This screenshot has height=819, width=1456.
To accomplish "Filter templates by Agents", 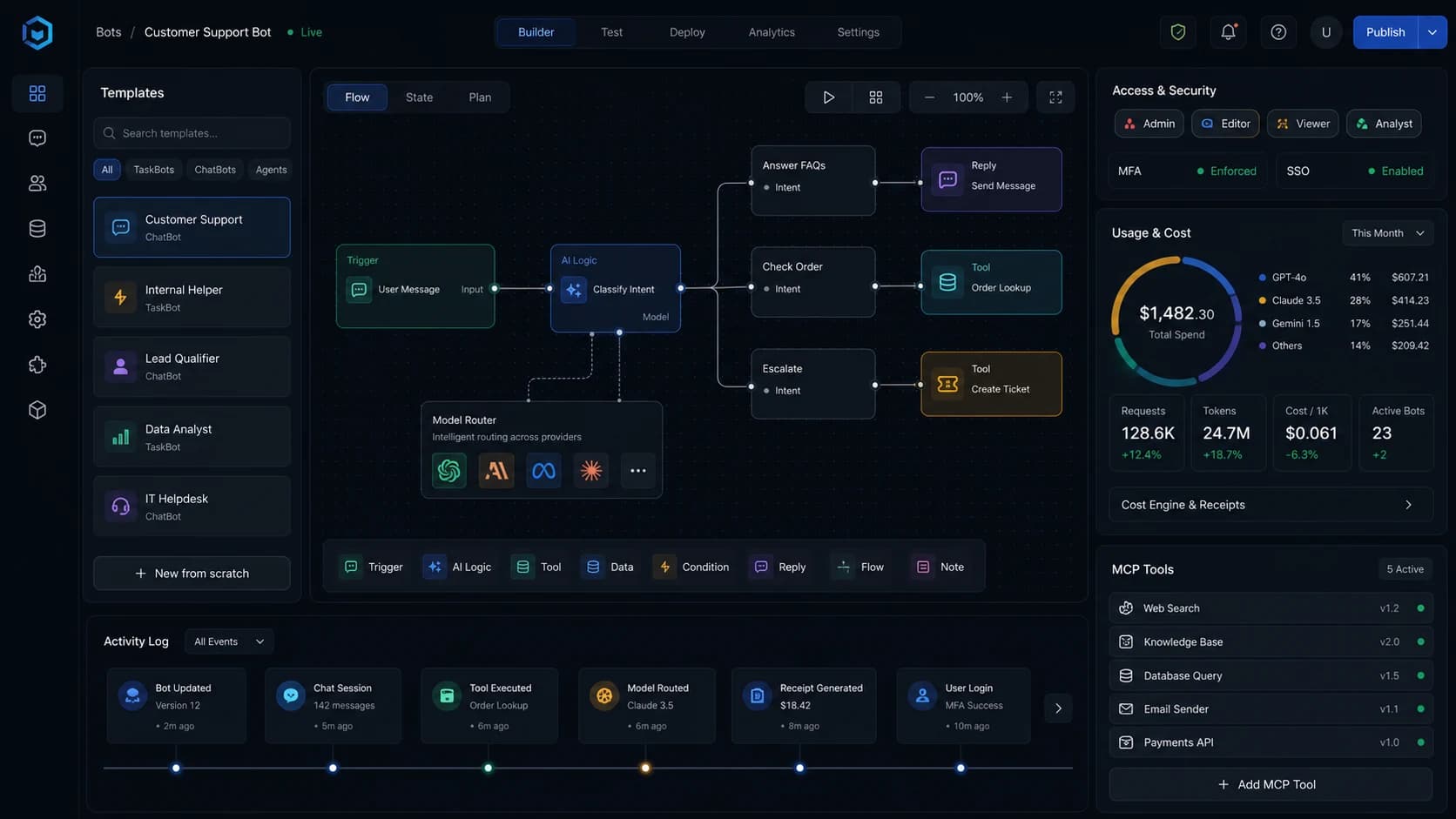I will tap(271, 170).
